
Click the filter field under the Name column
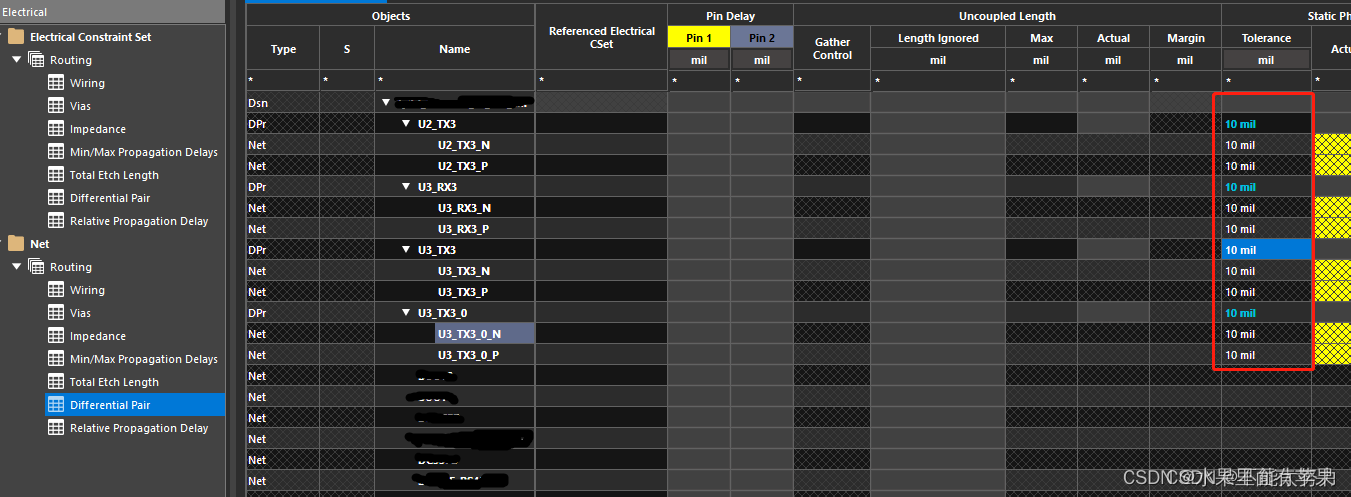point(454,80)
